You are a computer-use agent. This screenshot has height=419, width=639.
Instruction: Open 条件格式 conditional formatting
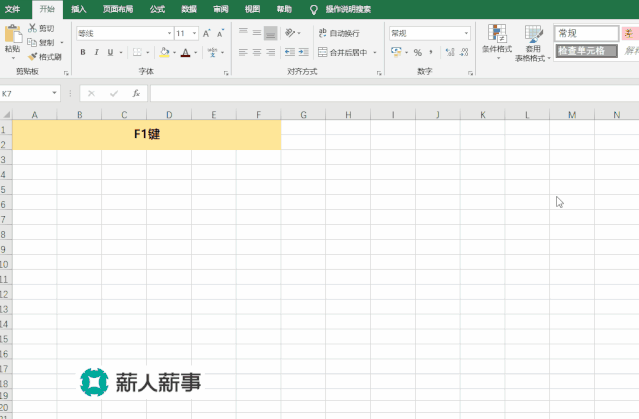pos(497,42)
